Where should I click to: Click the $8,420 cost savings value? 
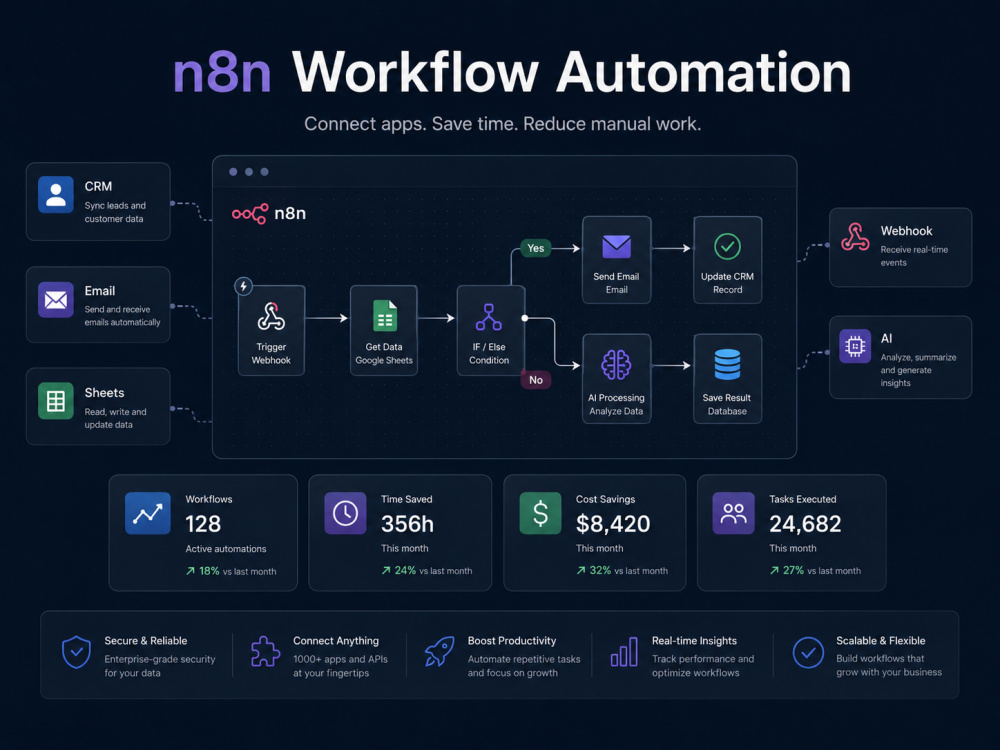tap(613, 524)
